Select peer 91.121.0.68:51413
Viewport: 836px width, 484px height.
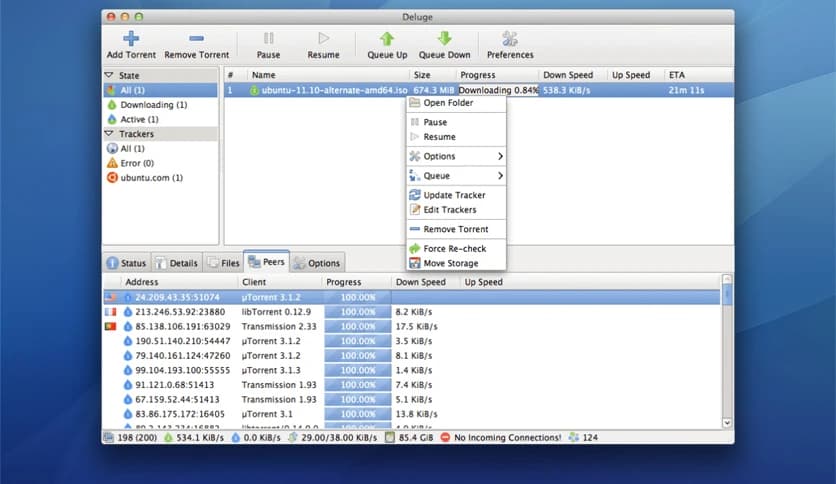point(412,385)
